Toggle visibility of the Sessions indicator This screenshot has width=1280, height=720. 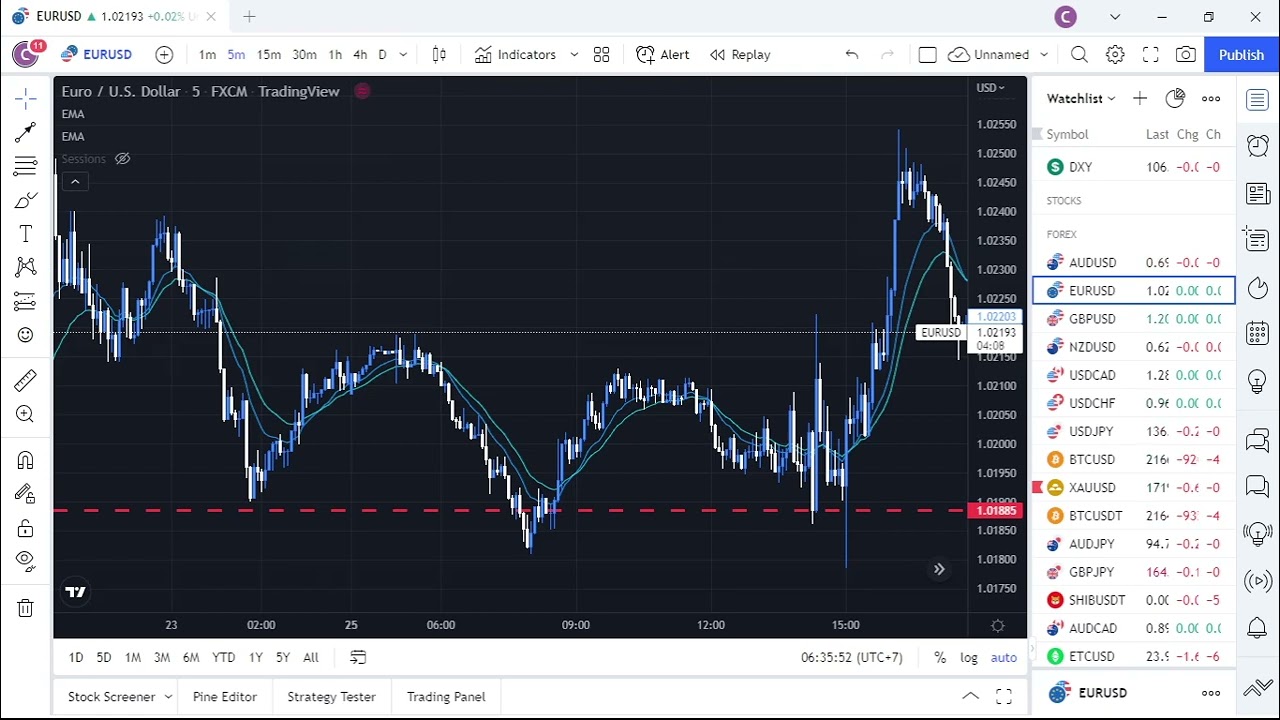click(x=122, y=158)
